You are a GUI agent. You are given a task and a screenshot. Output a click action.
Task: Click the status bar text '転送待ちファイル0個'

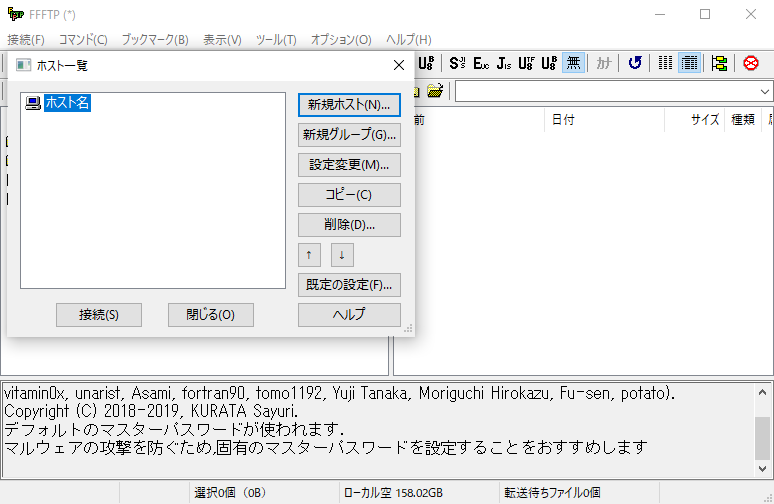[x=552, y=493]
